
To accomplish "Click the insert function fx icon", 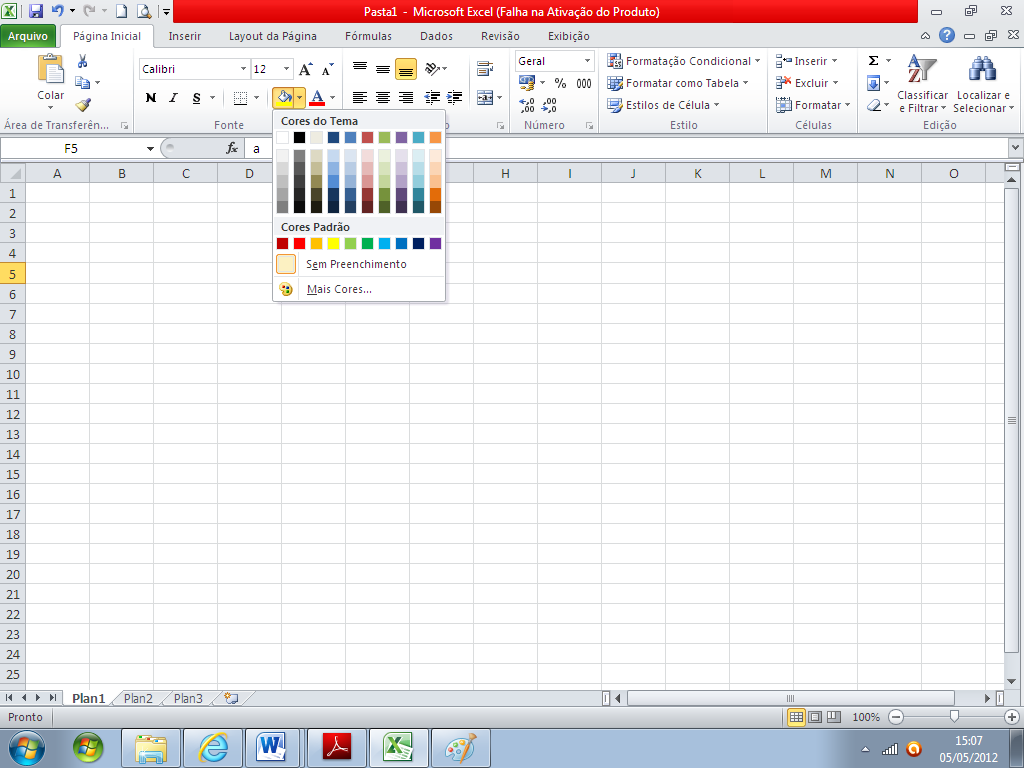I will [232, 148].
